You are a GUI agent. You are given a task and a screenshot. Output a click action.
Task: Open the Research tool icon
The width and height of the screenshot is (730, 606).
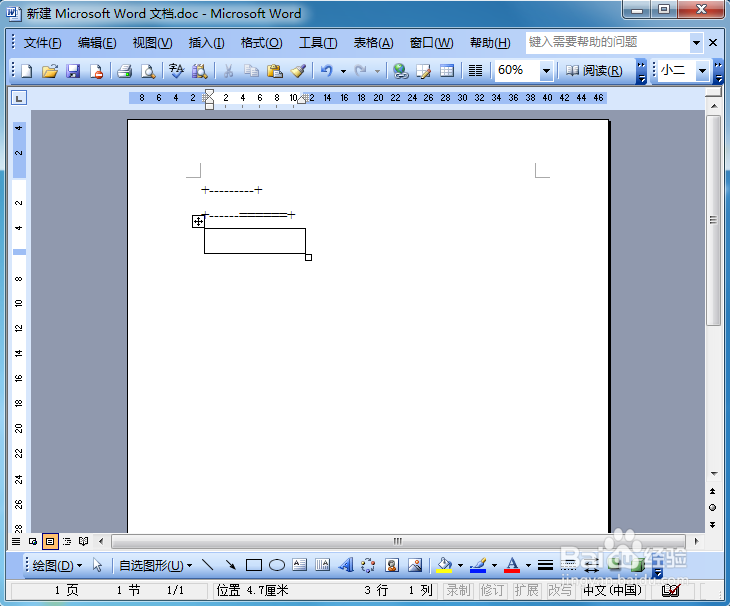(200, 71)
